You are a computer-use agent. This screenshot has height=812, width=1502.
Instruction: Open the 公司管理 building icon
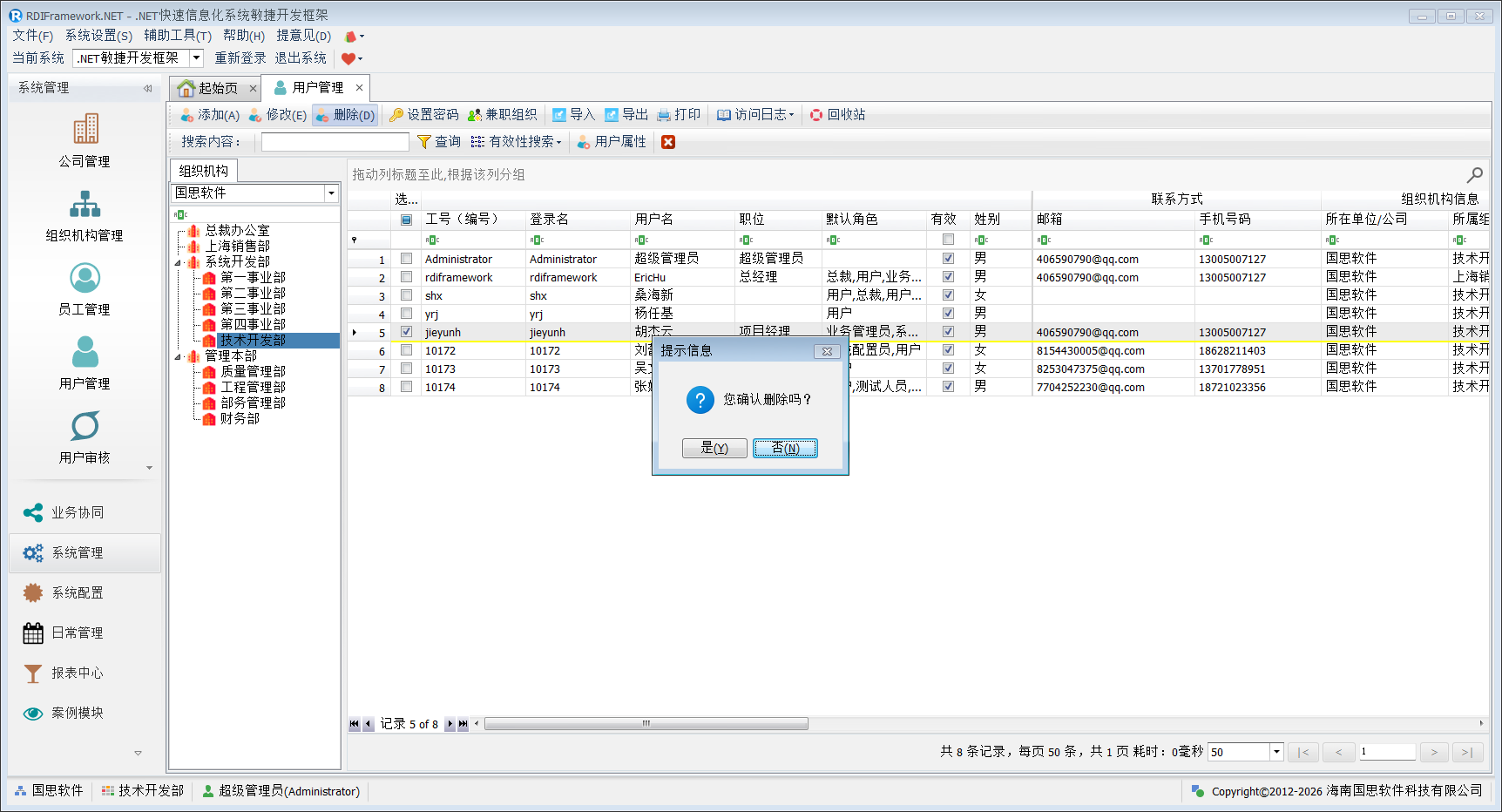85,130
